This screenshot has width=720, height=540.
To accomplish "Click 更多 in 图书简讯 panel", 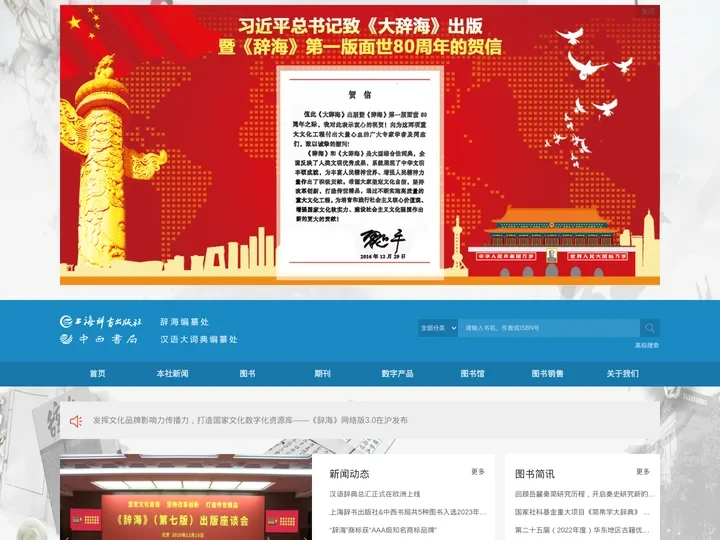I will (643, 472).
